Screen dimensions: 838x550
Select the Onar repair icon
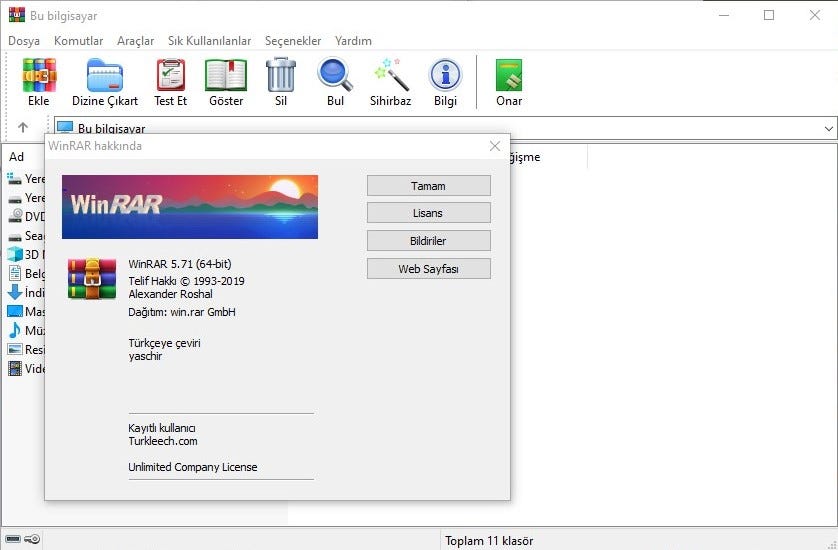(x=509, y=75)
